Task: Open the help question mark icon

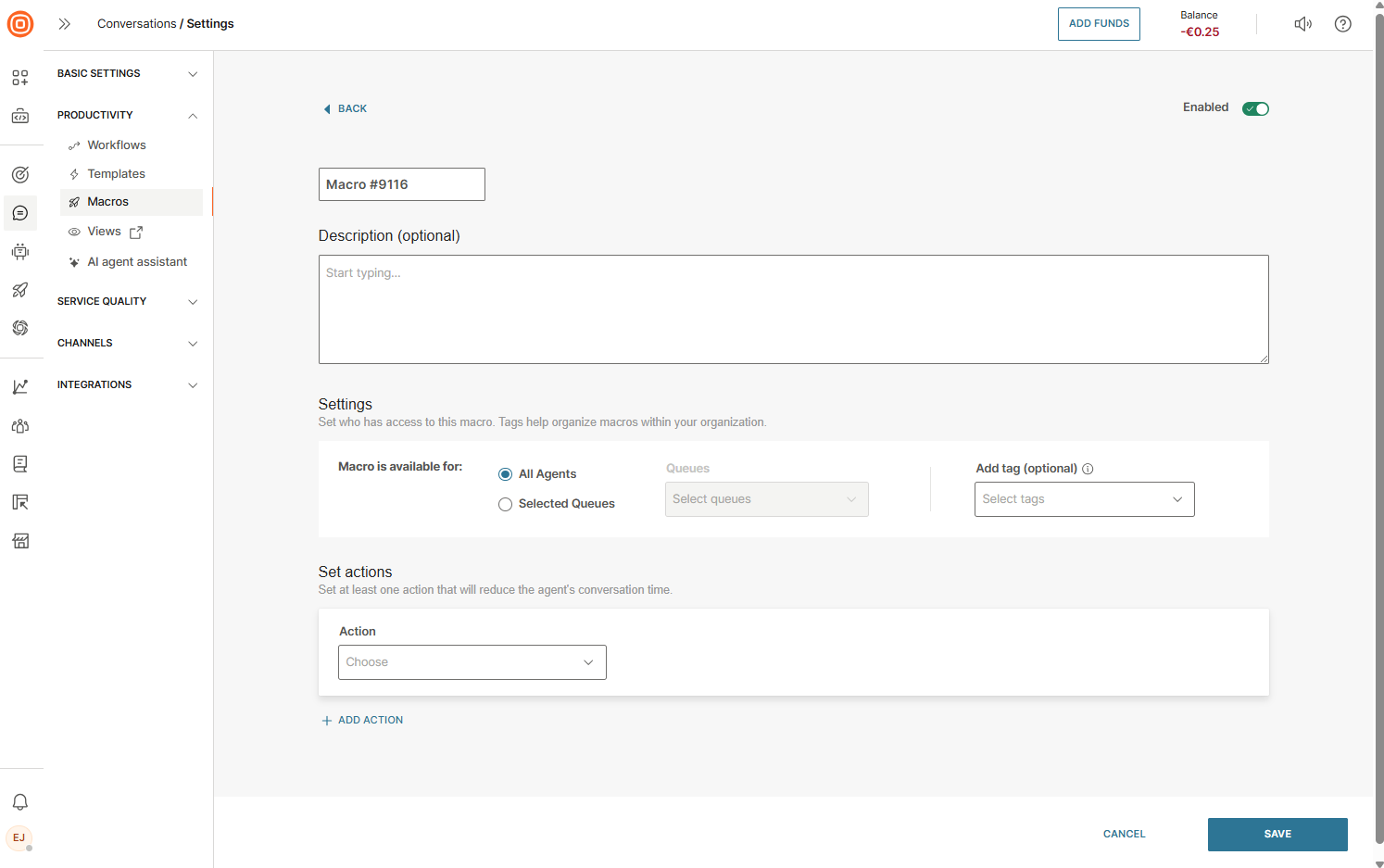Action: [1342, 24]
